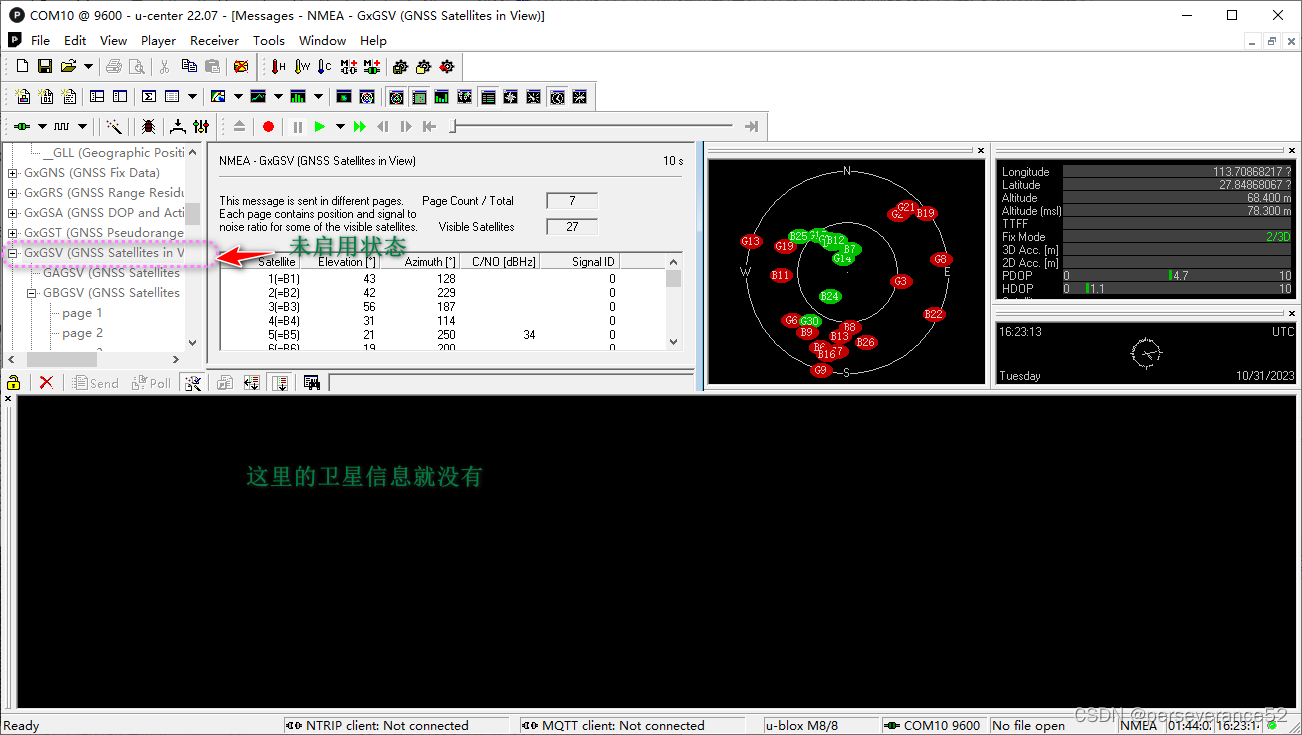Click the Poll button
This screenshot has height=735, width=1302.
(x=151, y=383)
